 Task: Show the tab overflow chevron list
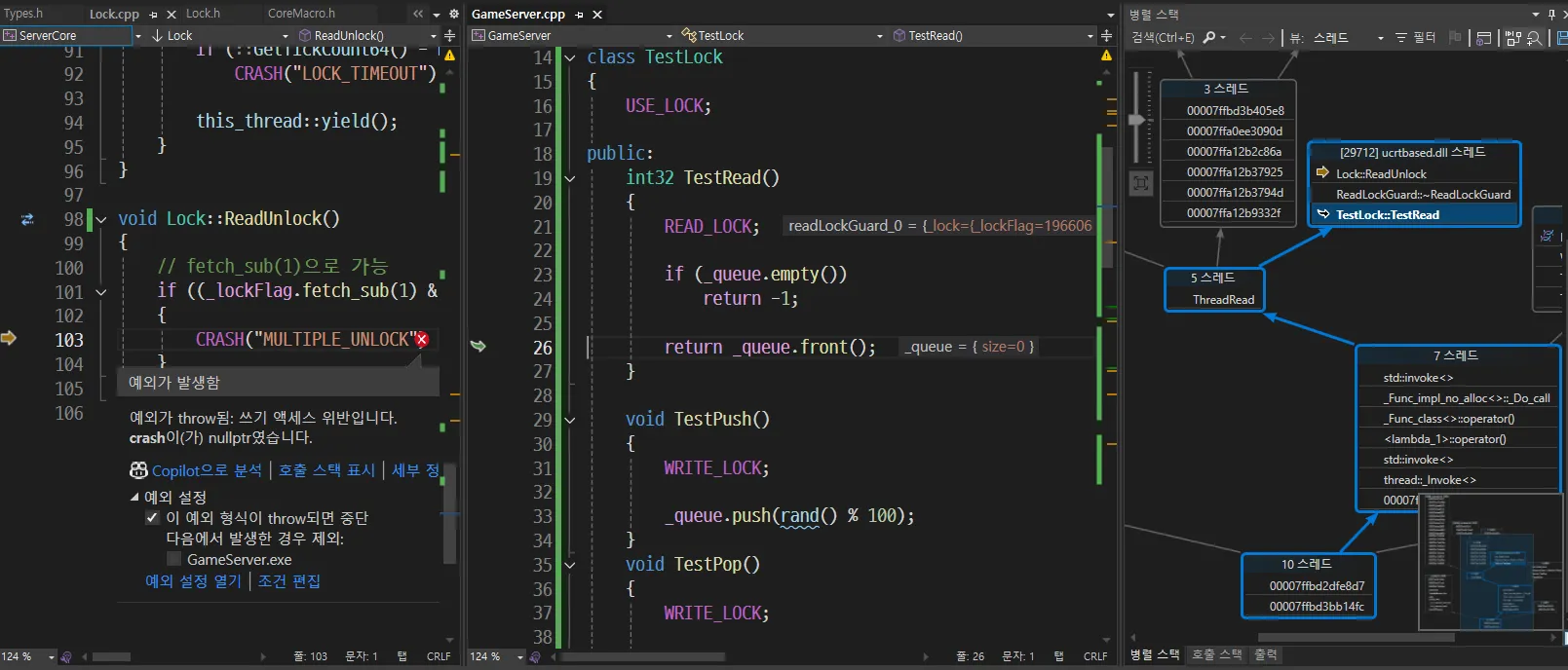(x=418, y=14)
